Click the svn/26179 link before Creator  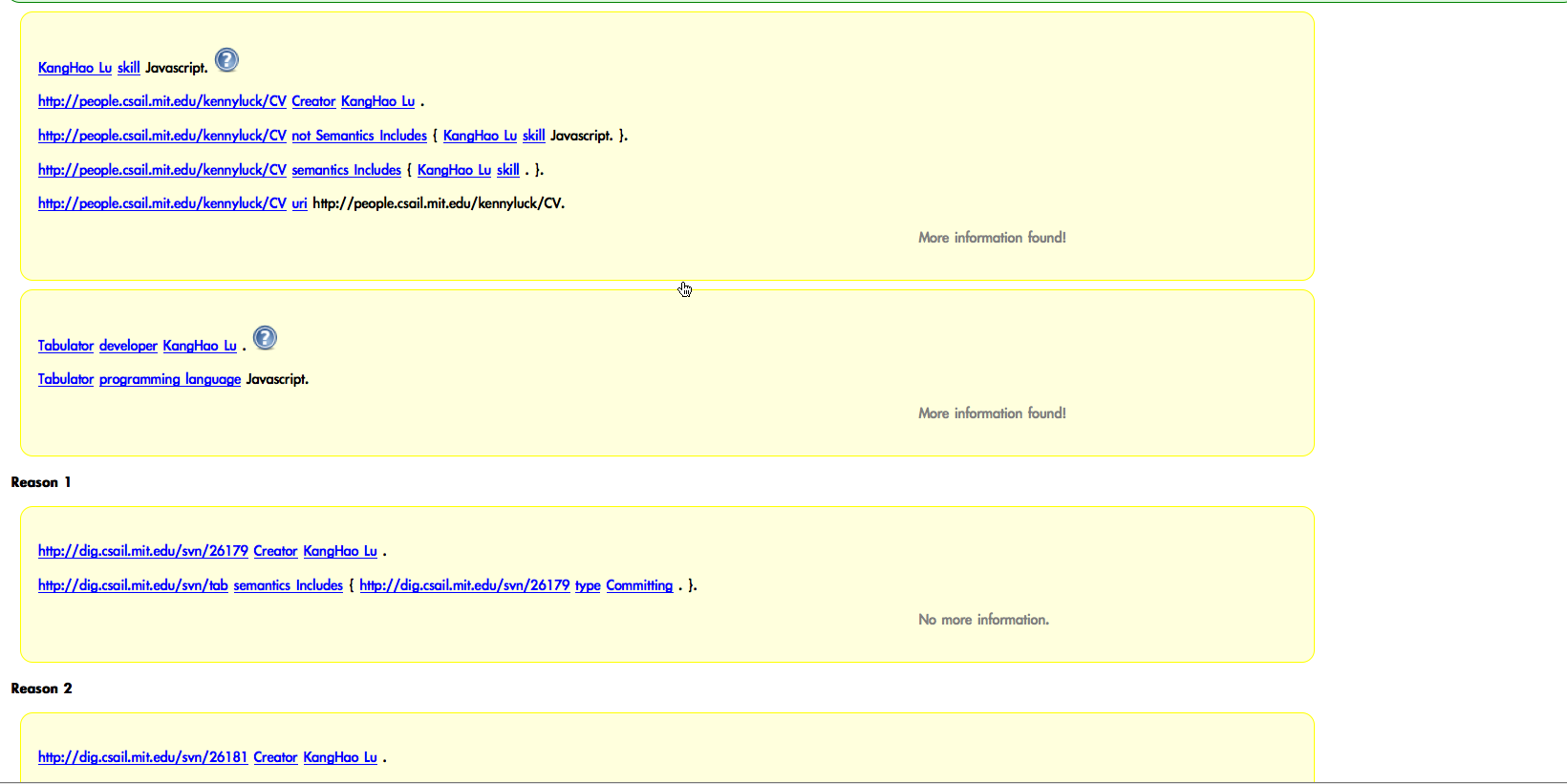click(142, 551)
